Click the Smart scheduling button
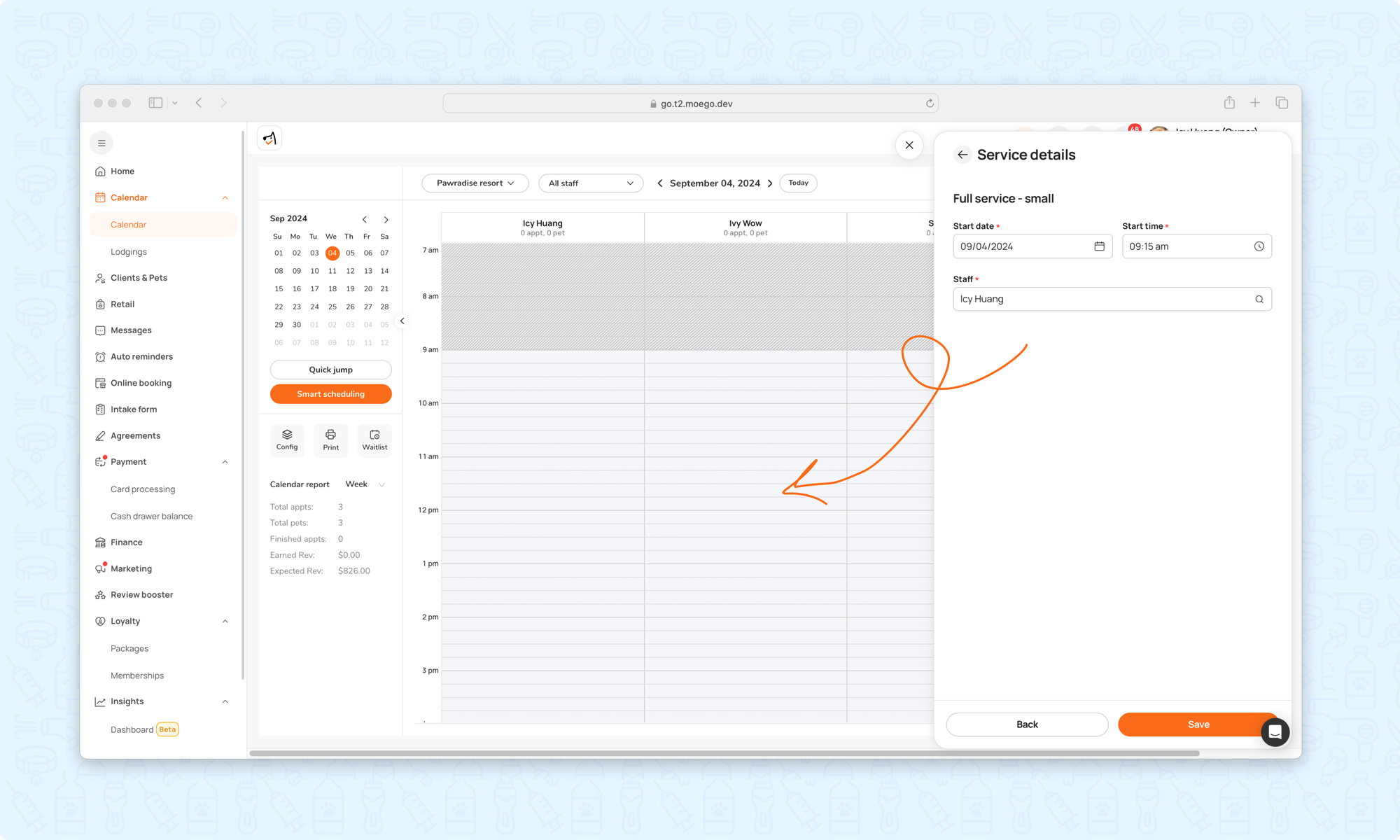The height and width of the screenshot is (840, 1400). coord(330,394)
